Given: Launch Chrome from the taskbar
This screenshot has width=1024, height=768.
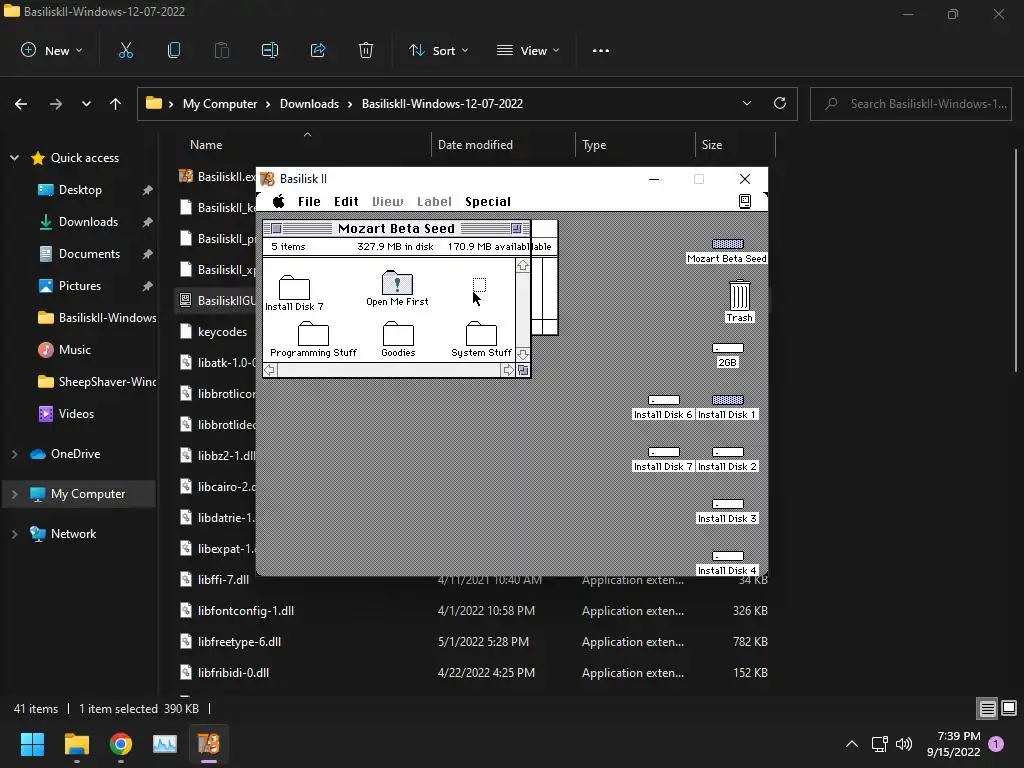Looking at the screenshot, I should pyautogui.click(x=121, y=744).
